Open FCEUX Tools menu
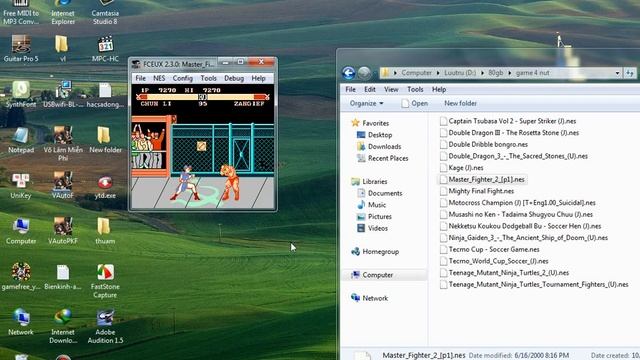 tap(208, 78)
